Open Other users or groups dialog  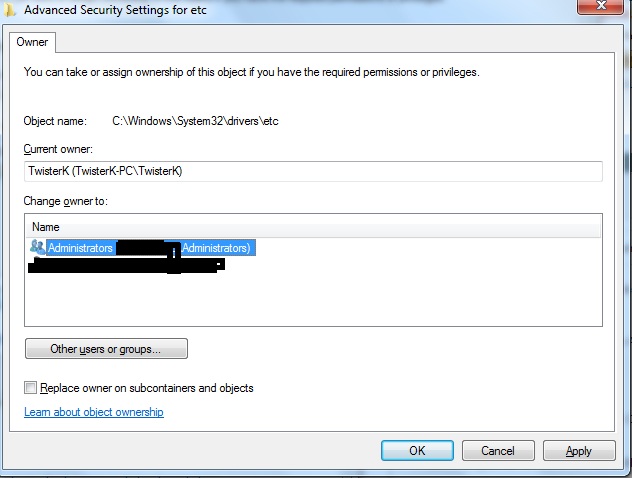point(106,349)
